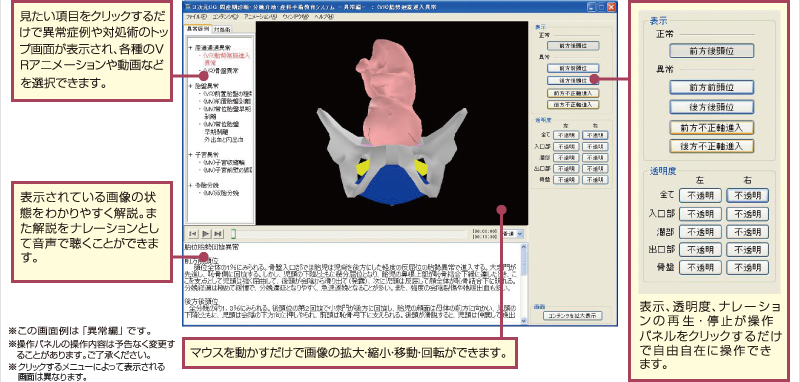
Task: Open the アニメーション menu
Action: (x=260, y=16)
